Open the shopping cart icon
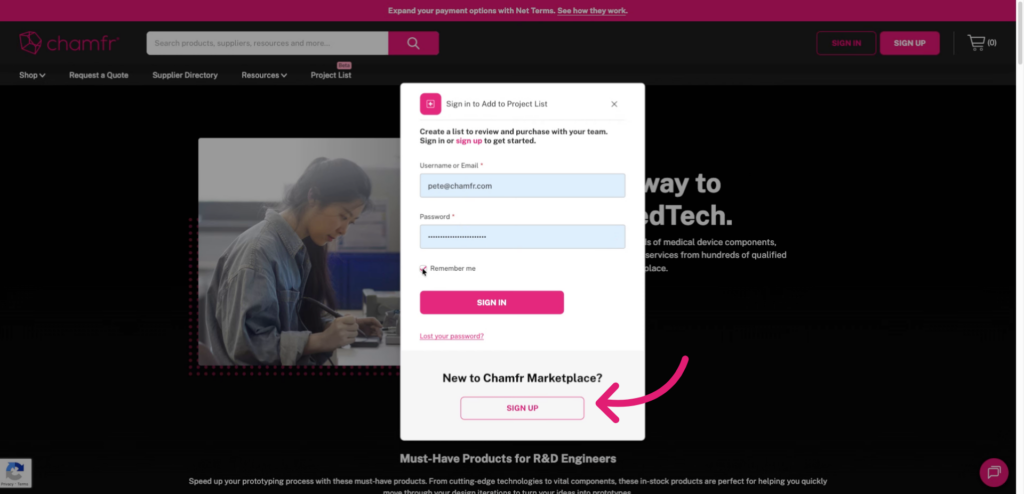 pyautogui.click(x=976, y=43)
